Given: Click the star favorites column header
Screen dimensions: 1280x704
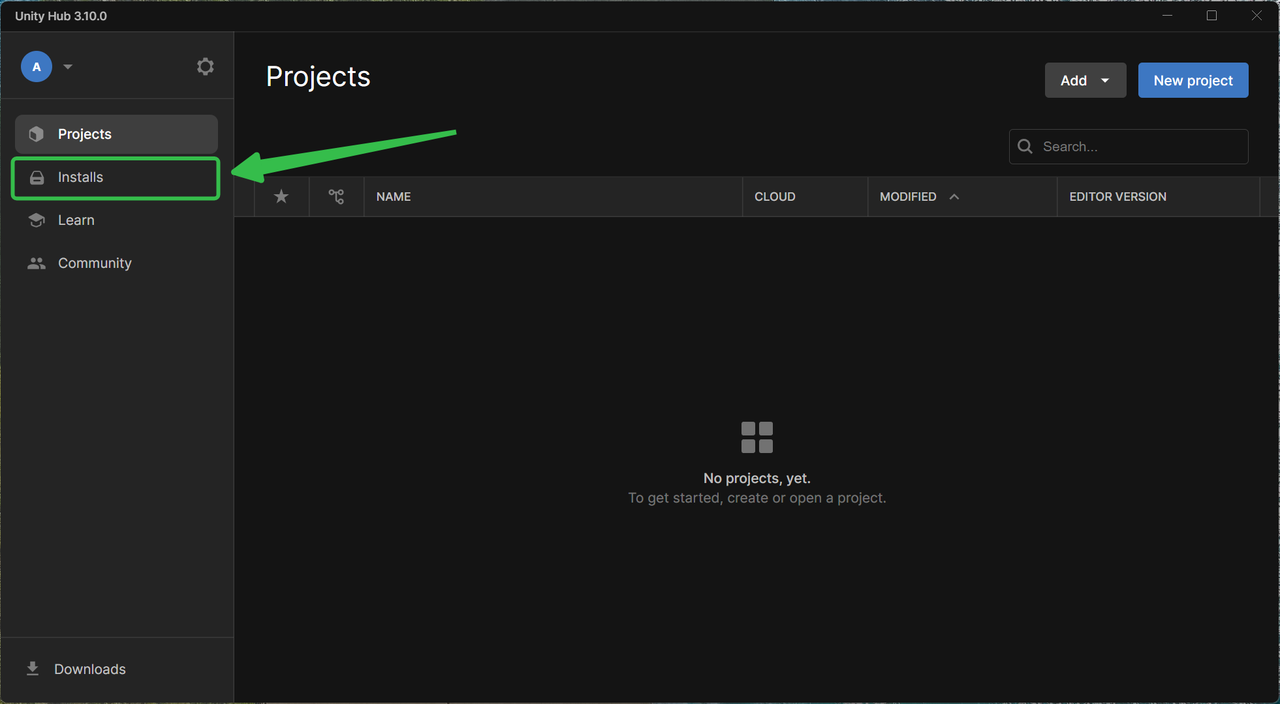Looking at the screenshot, I should pyautogui.click(x=281, y=197).
